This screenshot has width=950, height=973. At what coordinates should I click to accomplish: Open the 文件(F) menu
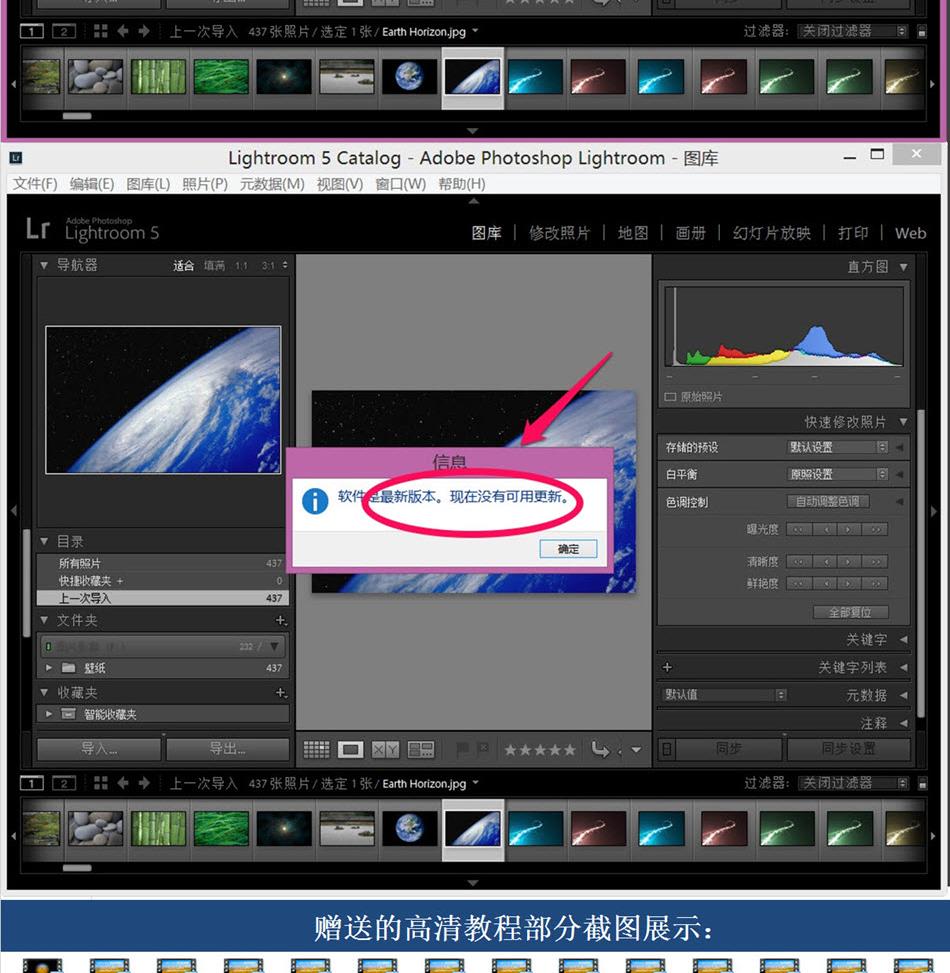(x=35, y=184)
